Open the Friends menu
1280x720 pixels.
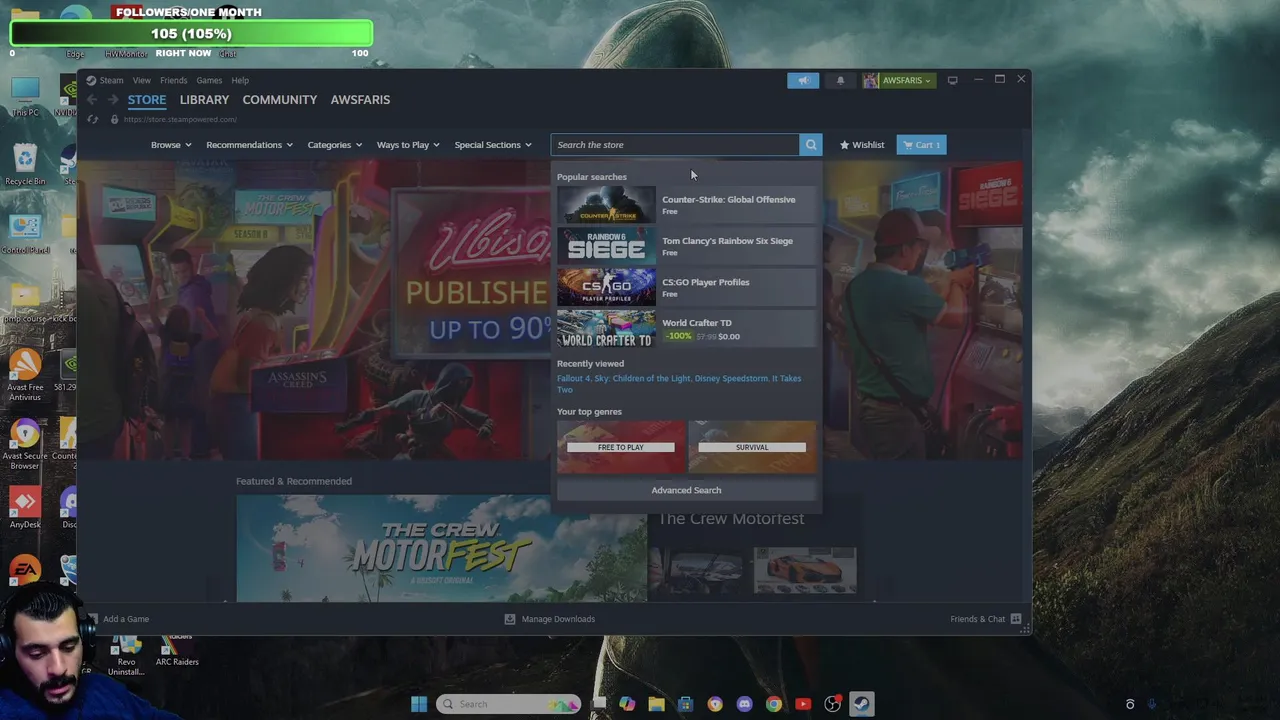pos(173,80)
